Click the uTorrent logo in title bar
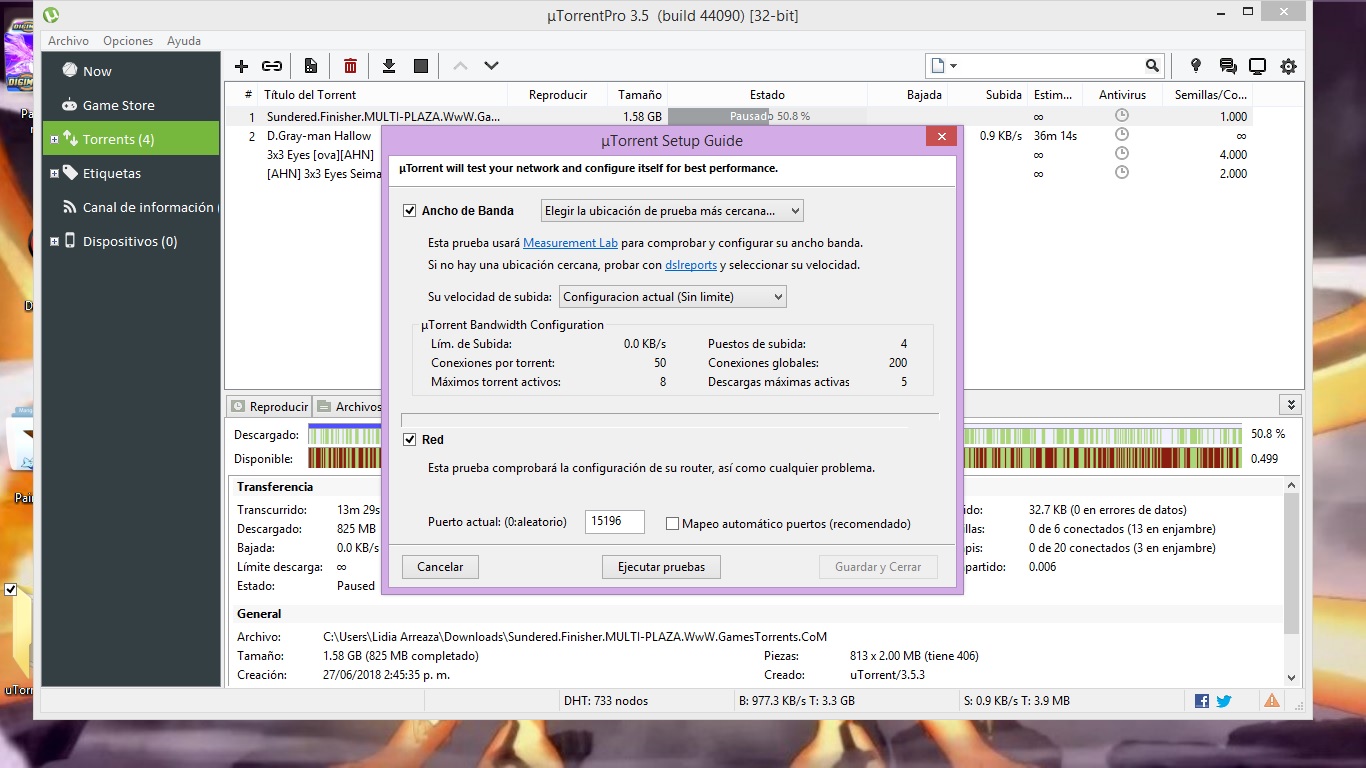The image size is (1366, 768). [x=51, y=15]
